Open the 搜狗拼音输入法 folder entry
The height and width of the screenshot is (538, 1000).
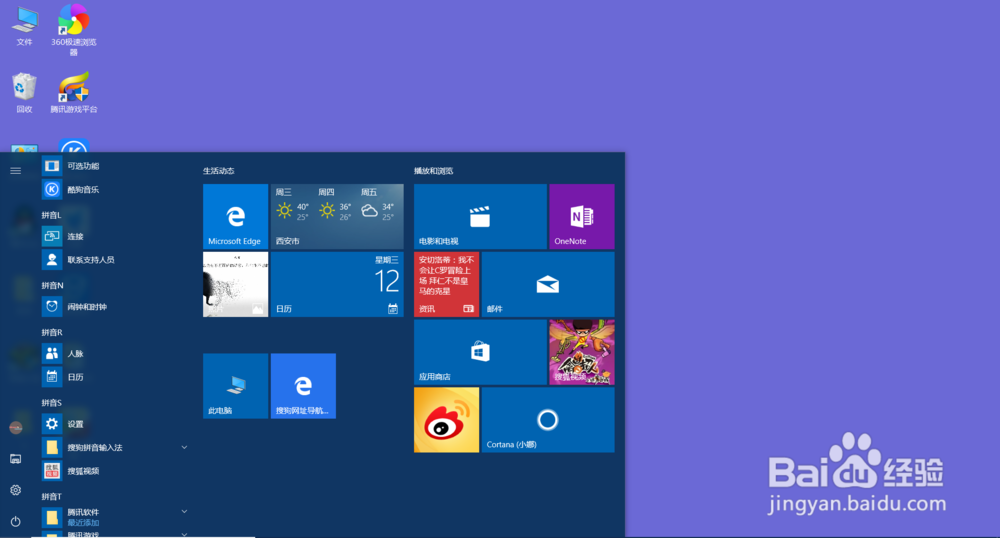pos(115,447)
